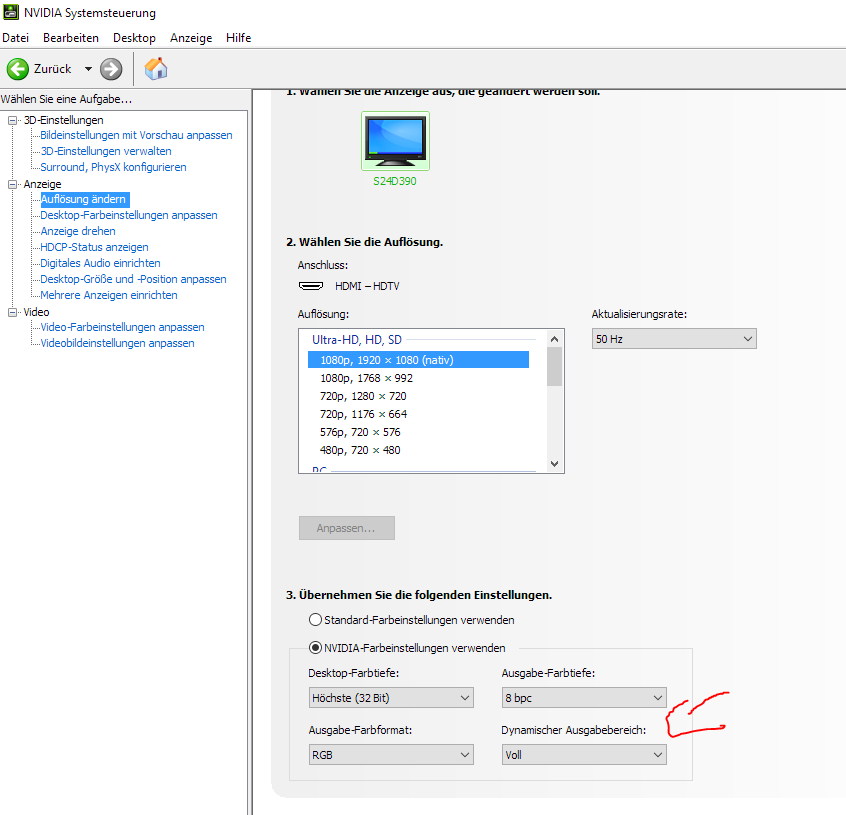Select Auflösung ändern in the task tree
This screenshot has width=846, height=815.
pyautogui.click(x=84, y=199)
